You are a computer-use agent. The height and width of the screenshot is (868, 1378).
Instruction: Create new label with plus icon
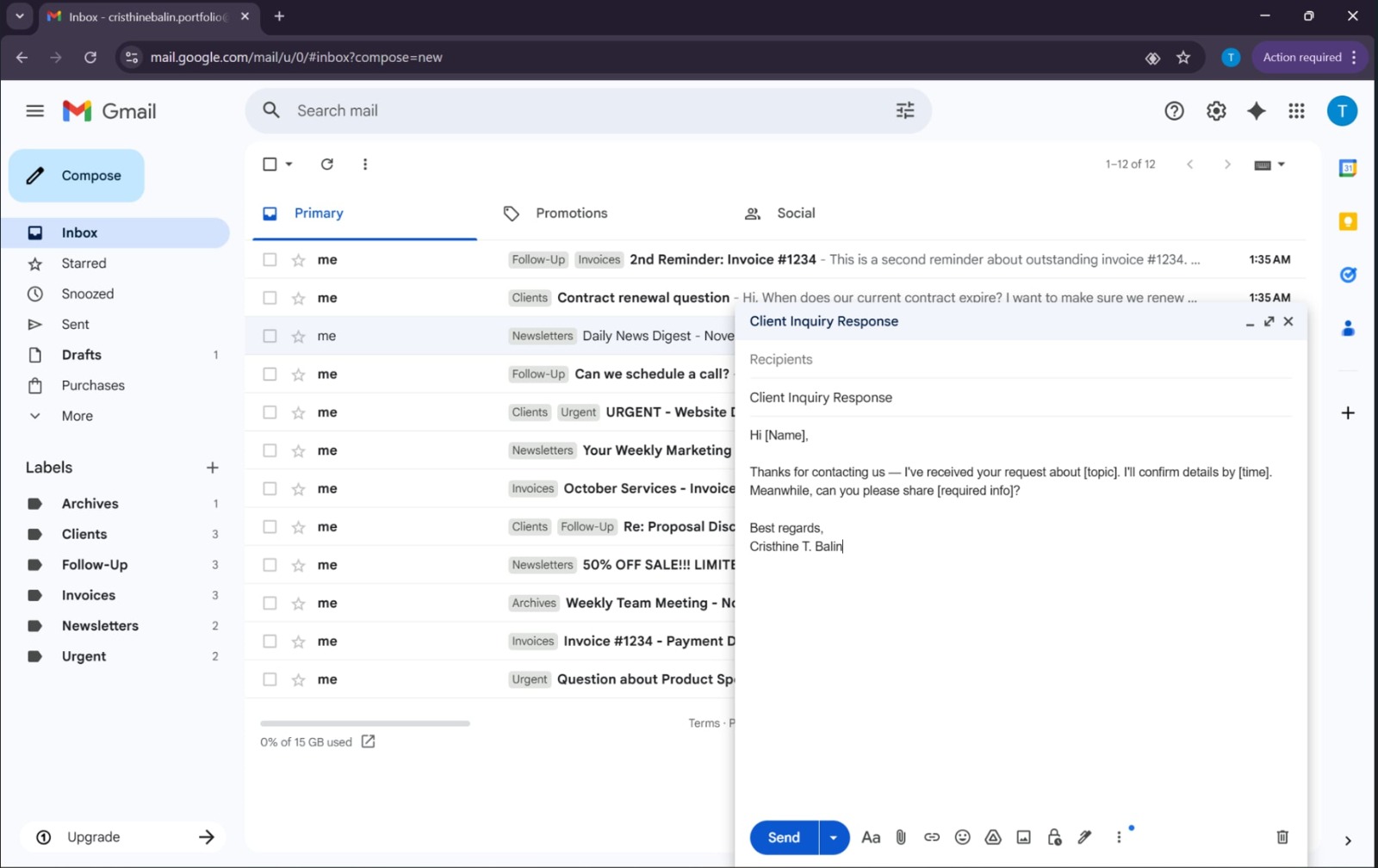213,468
